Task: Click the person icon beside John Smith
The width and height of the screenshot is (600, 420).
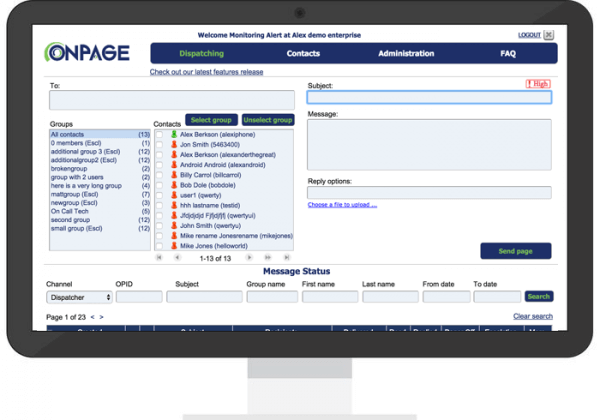Action: [x=174, y=225]
